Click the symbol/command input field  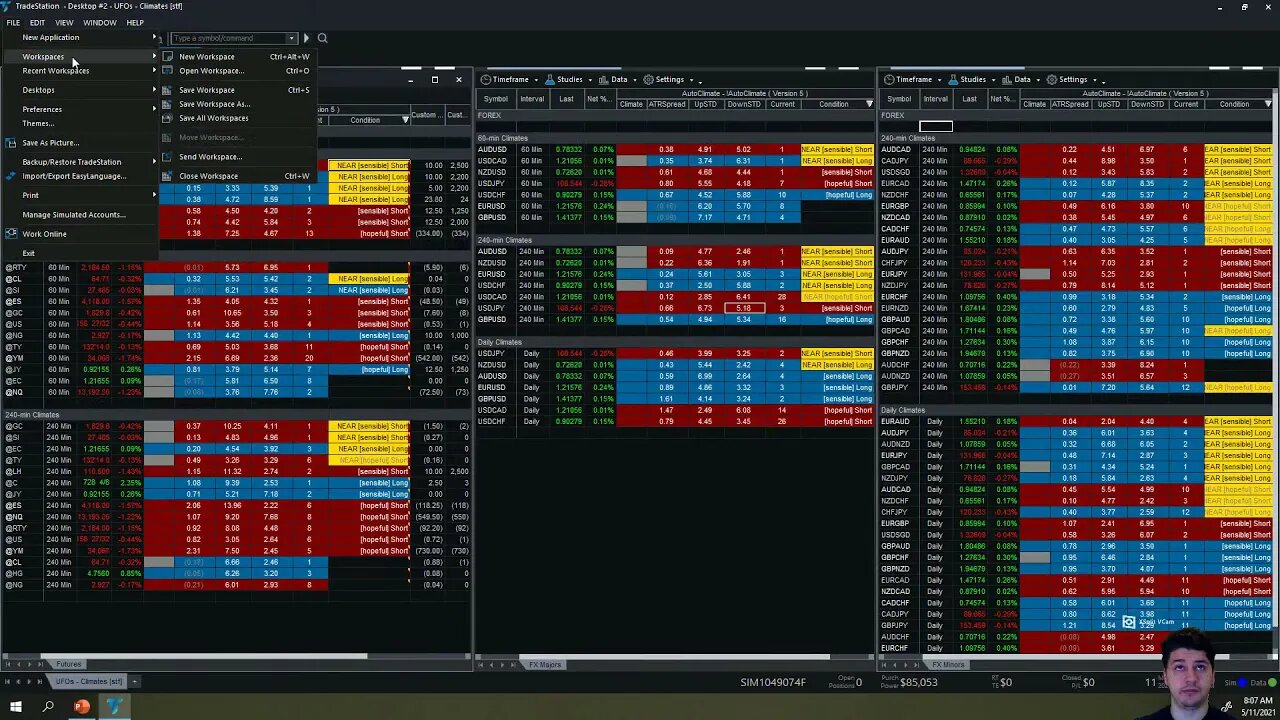(x=228, y=38)
